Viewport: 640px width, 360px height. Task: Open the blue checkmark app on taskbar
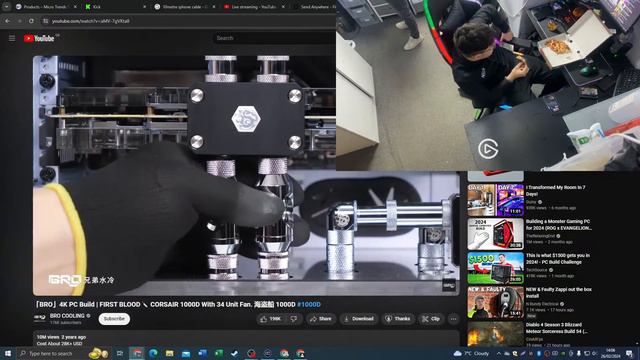(x=235, y=353)
